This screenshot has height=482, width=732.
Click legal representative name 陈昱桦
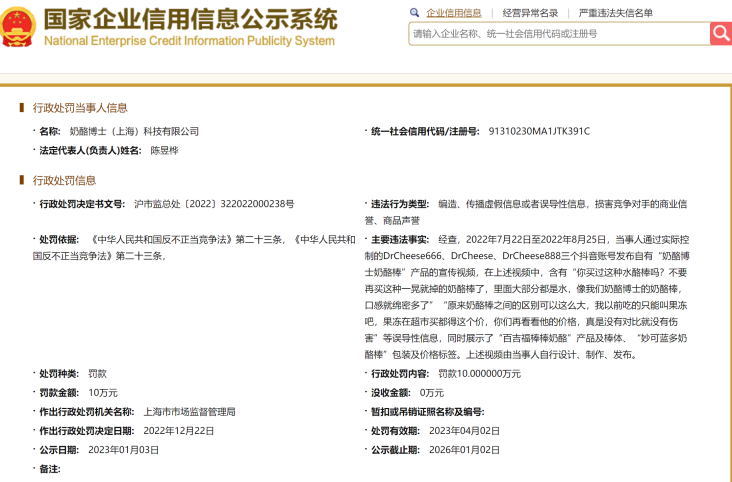pyautogui.click(x=164, y=150)
